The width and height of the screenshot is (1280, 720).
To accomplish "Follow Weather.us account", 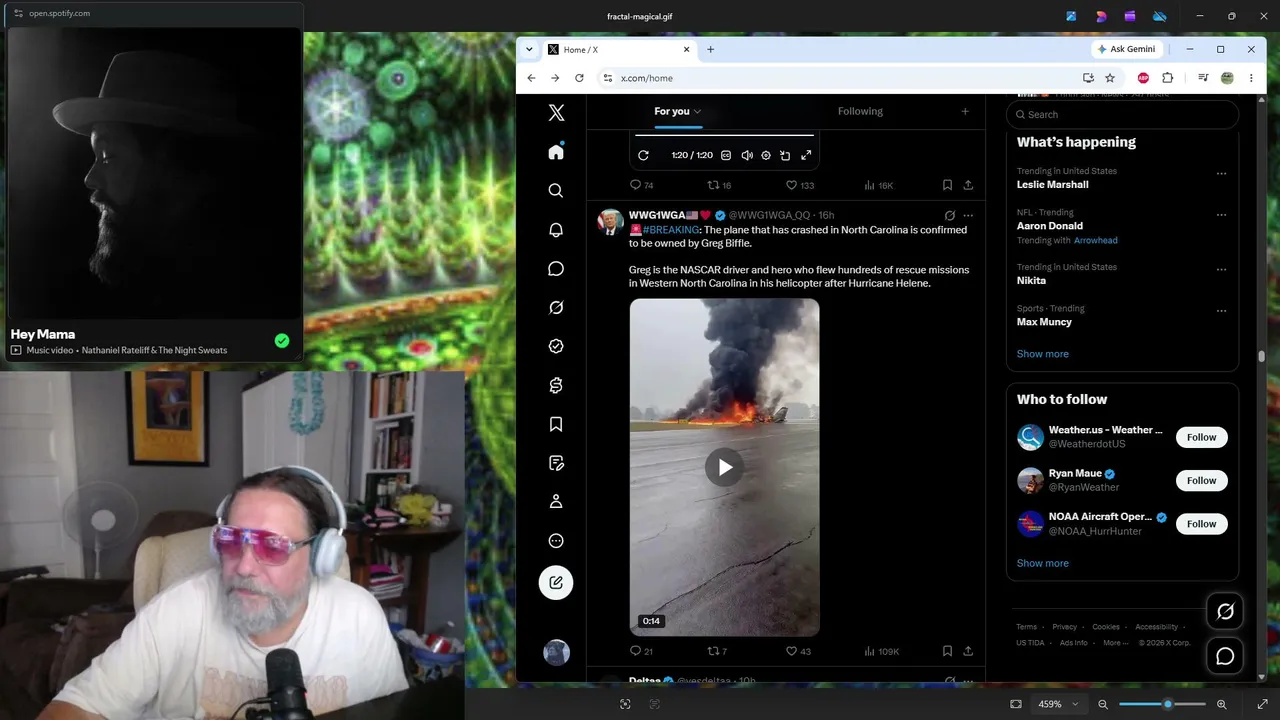I will (x=1201, y=437).
